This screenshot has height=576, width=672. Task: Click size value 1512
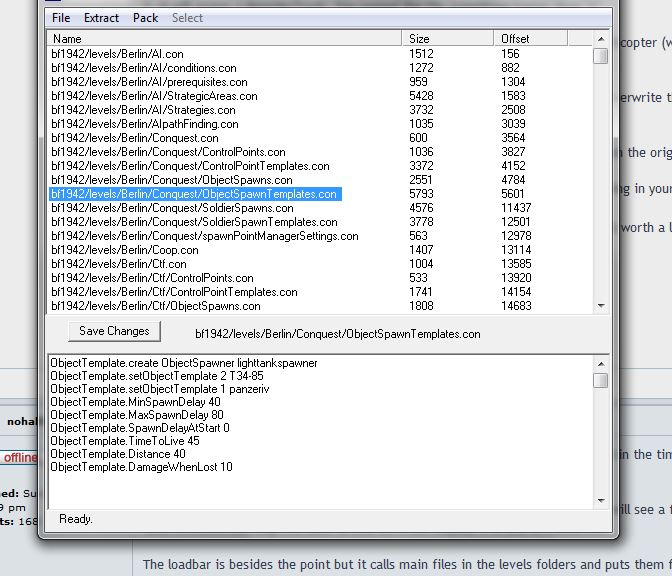421,54
